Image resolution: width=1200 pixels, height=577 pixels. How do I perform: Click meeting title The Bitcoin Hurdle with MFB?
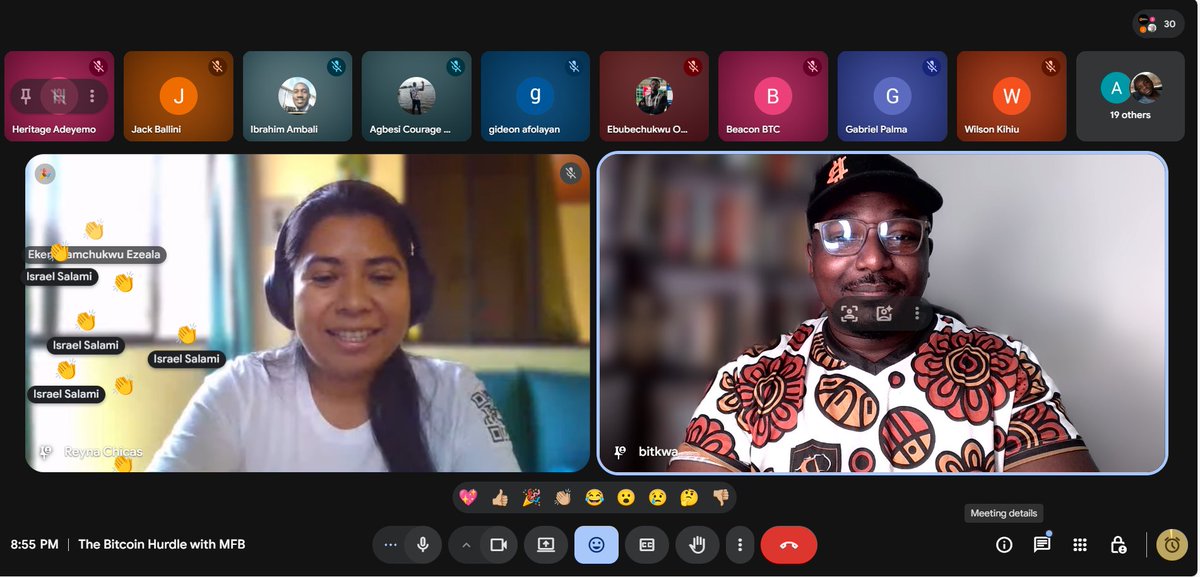[162, 545]
